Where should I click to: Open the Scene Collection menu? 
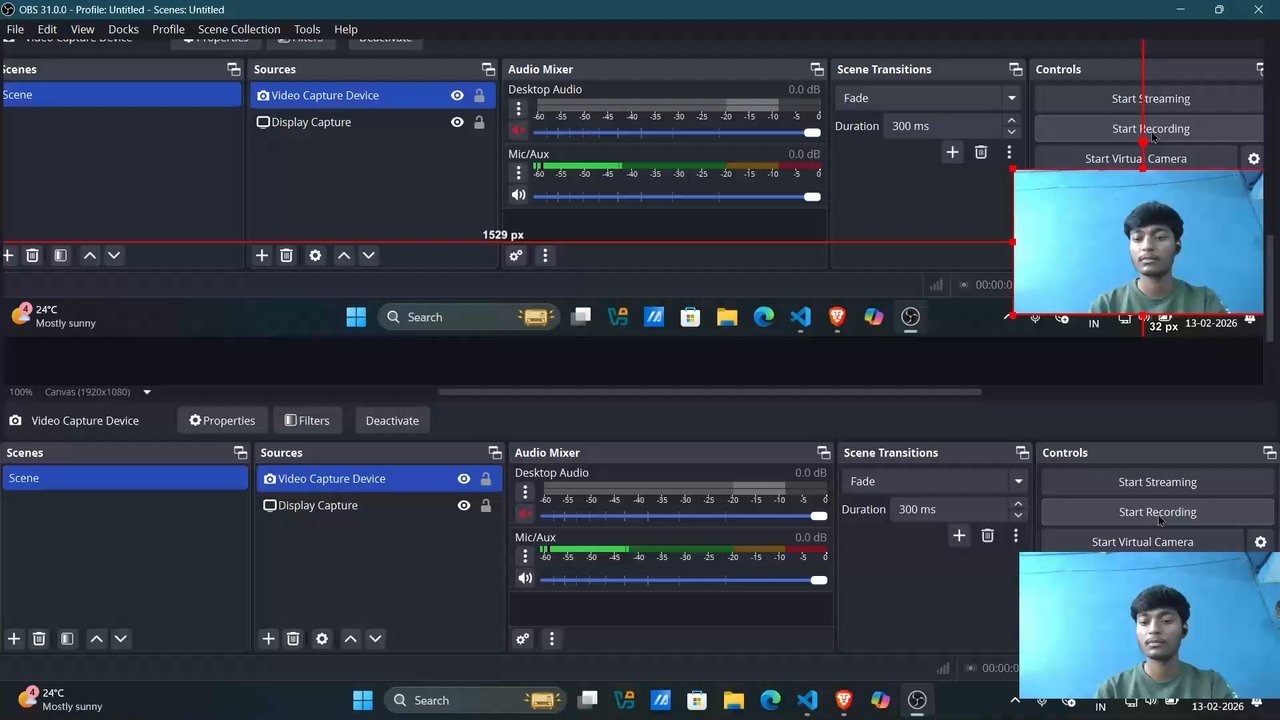pos(239,29)
